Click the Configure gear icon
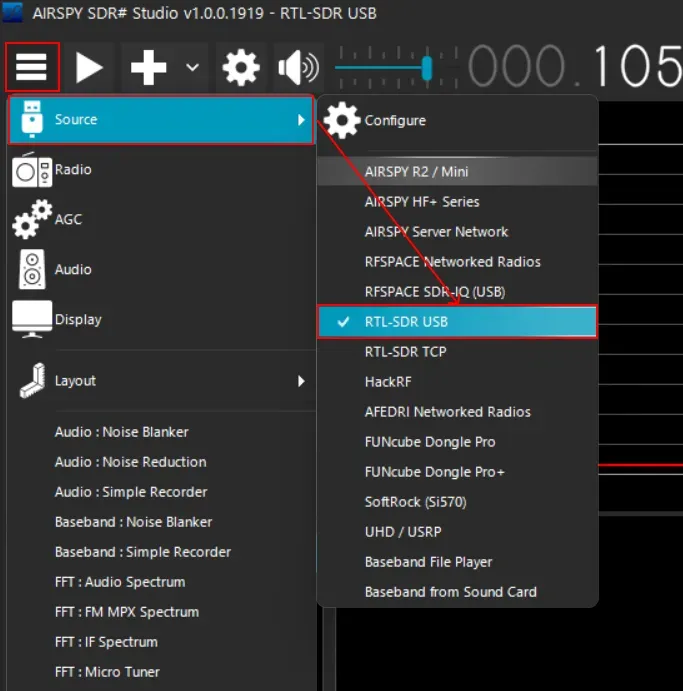683x691 pixels. click(x=342, y=120)
